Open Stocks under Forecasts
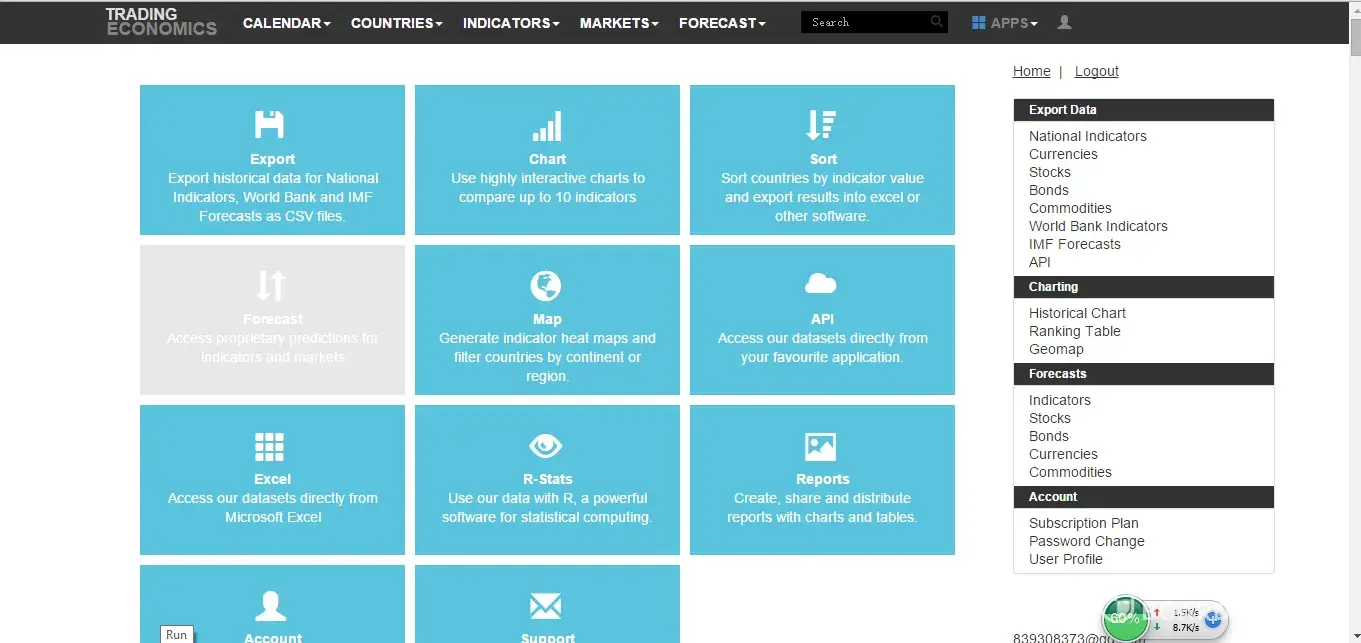1361x643 pixels. (1050, 418)
